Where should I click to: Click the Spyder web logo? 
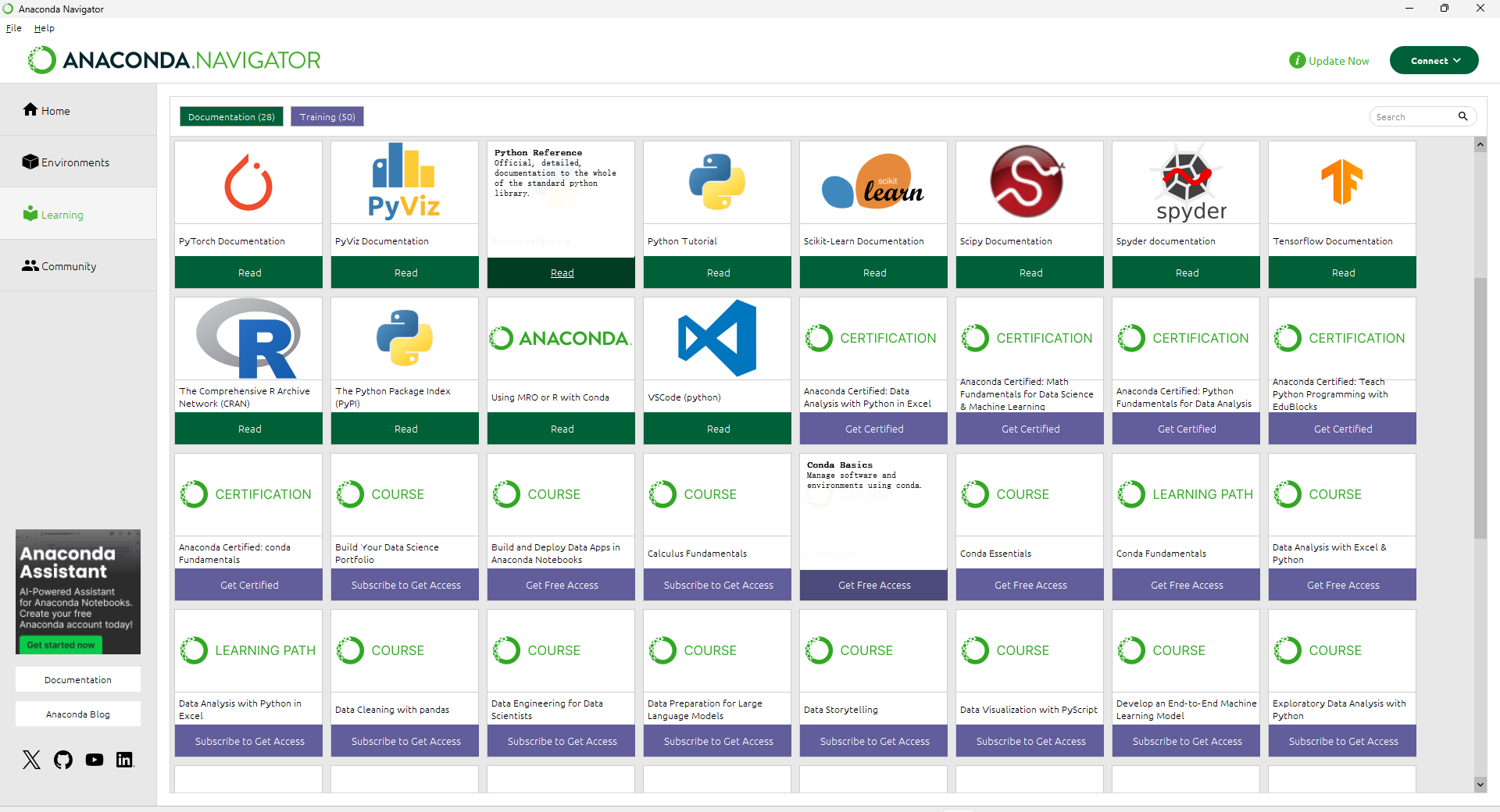tap(1186, 183)
